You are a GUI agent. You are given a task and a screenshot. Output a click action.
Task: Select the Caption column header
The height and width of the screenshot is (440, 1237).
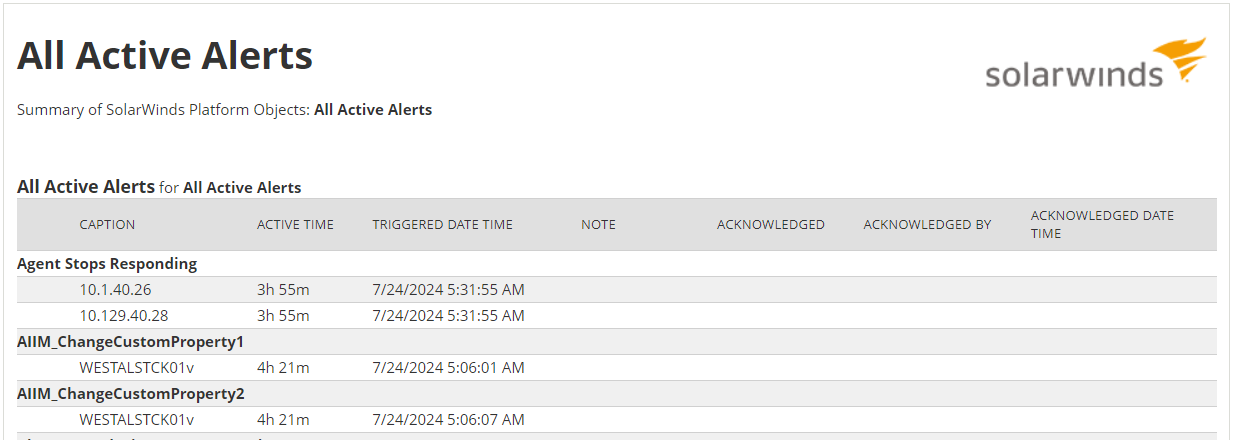[107, 225]
